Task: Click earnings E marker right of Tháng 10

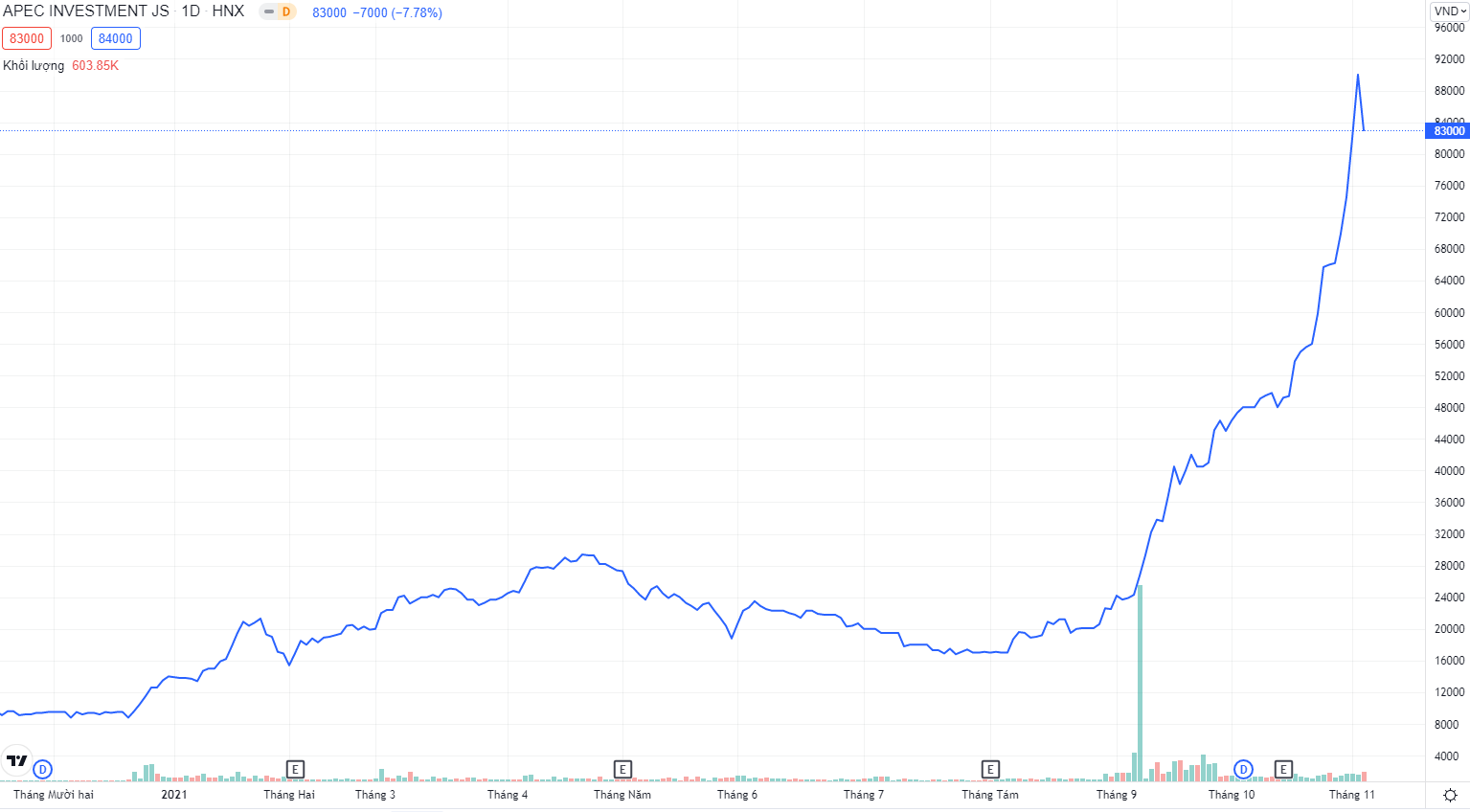Action: [x=1283, y=769]
